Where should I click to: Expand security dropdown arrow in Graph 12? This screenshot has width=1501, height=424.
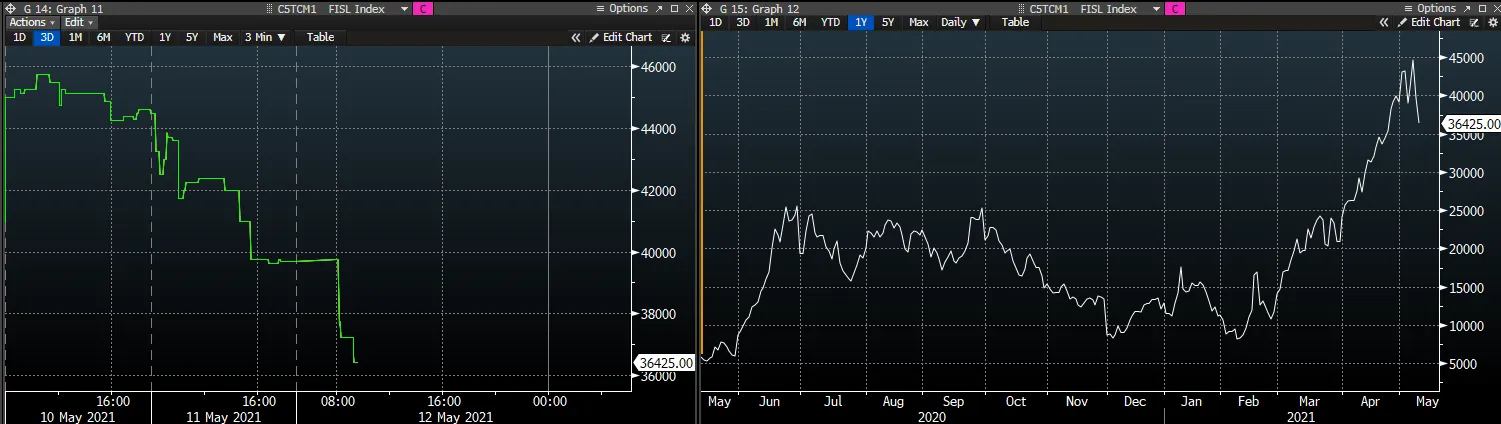[x=1157, y=8]
